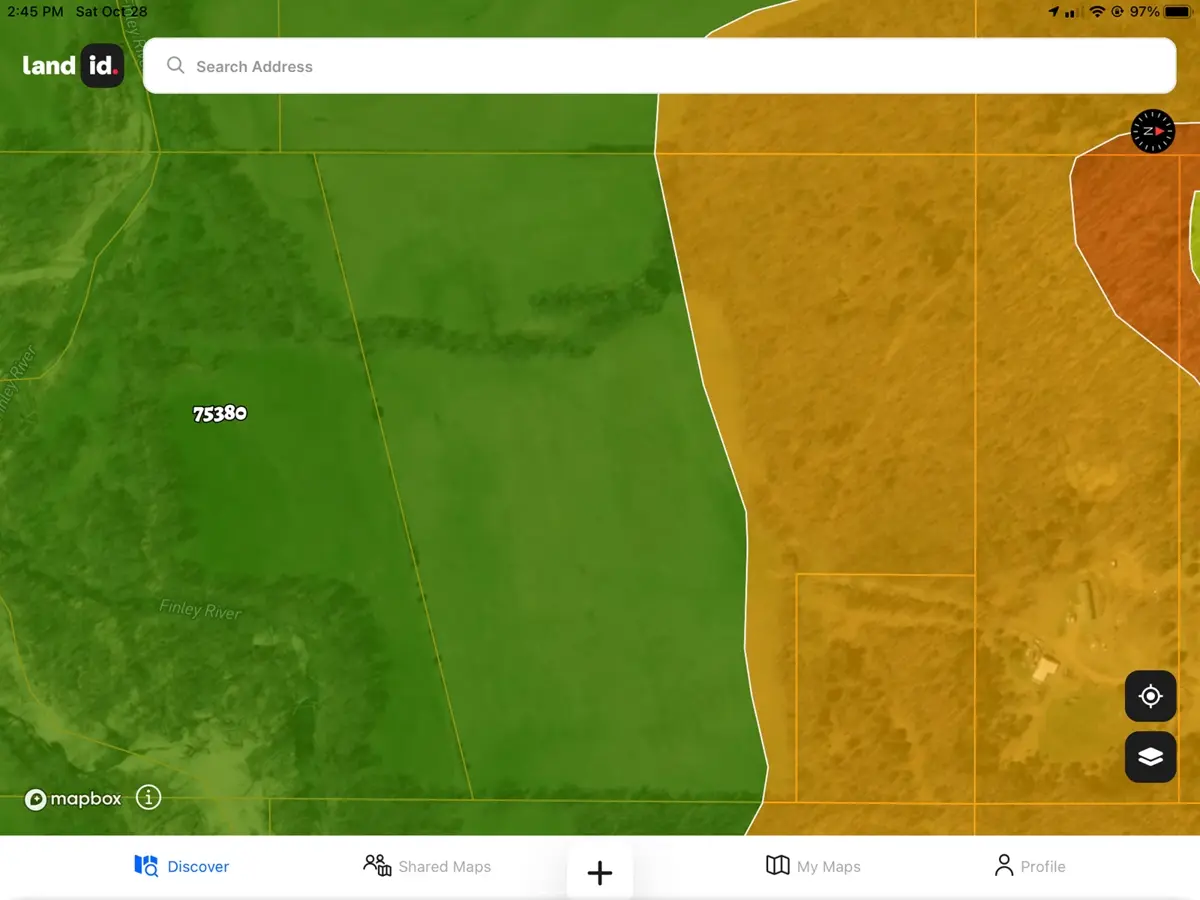The height and width of the screenshot is (900, 1200).
Task: Tap the battery indicator in status bar
Action: (x=1177, y=12)
